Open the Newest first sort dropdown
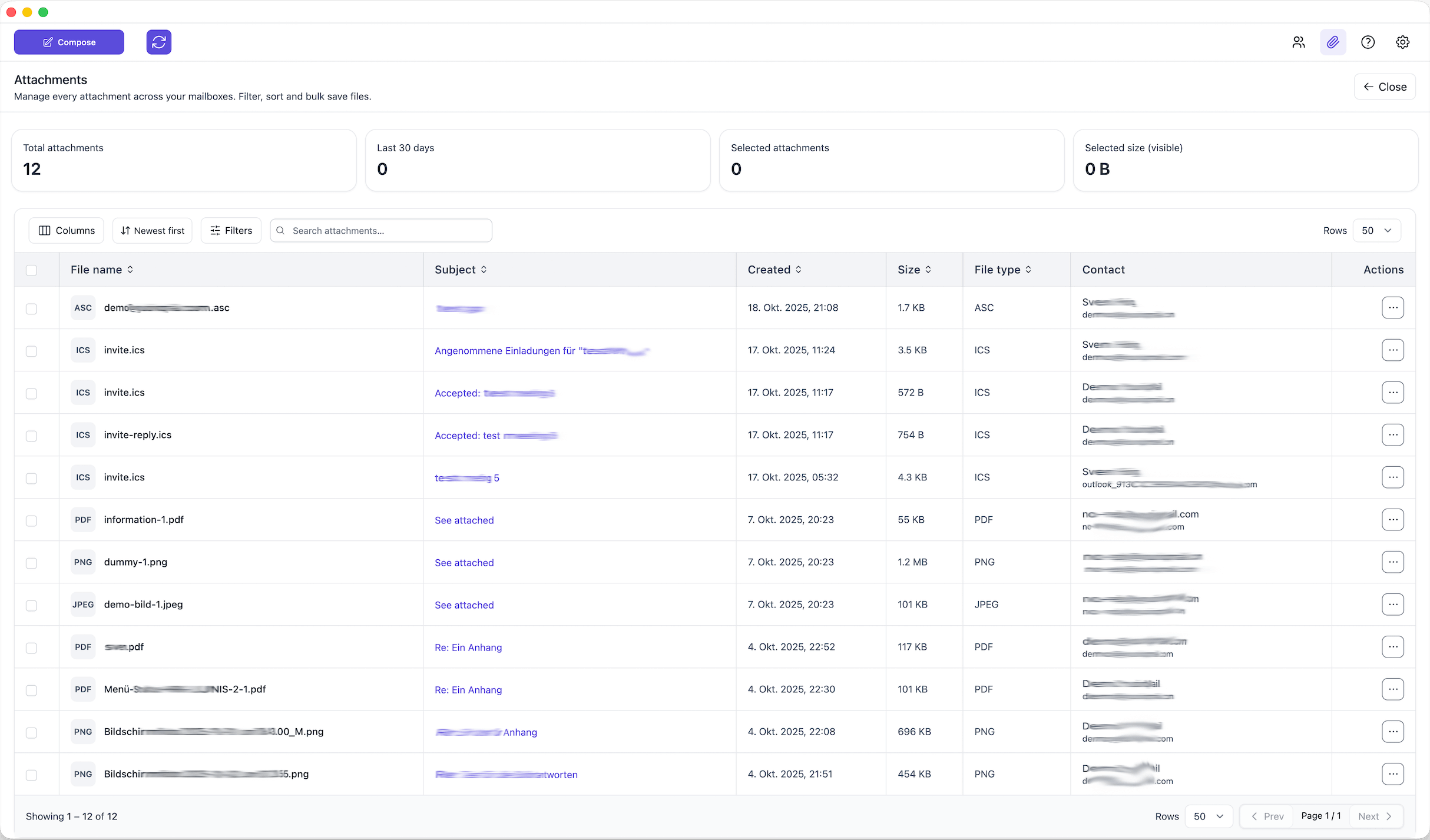Screen dimensions: 1430x840 153,231
